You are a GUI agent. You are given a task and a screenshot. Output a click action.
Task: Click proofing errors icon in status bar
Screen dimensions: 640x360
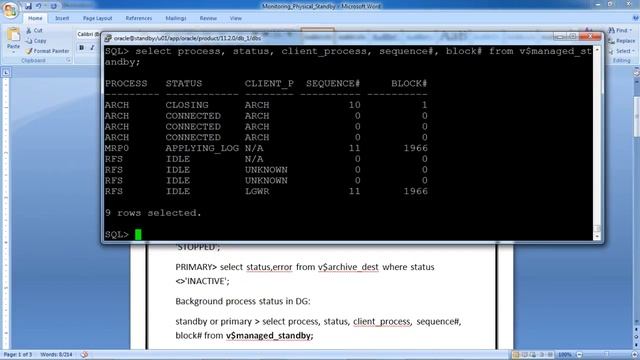(x=84, y=355)
